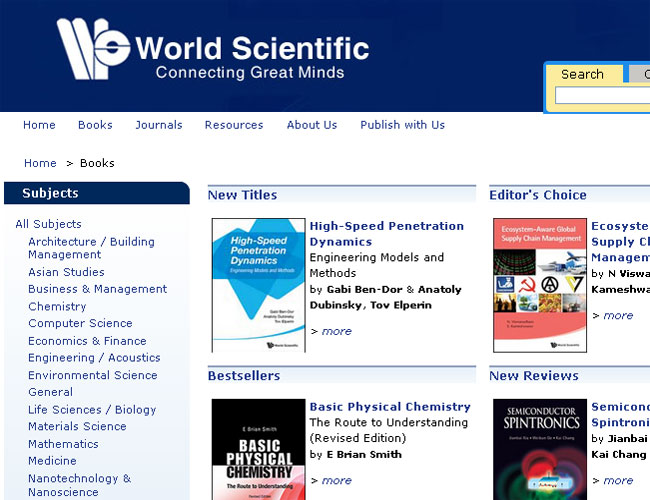Click more under Editor's Choice book

point(618,316)
